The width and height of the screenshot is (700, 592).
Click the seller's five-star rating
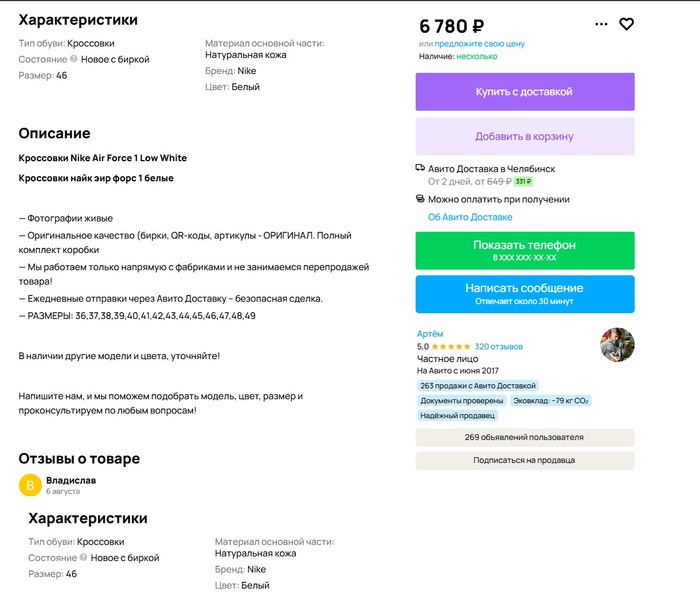[451, 346]
